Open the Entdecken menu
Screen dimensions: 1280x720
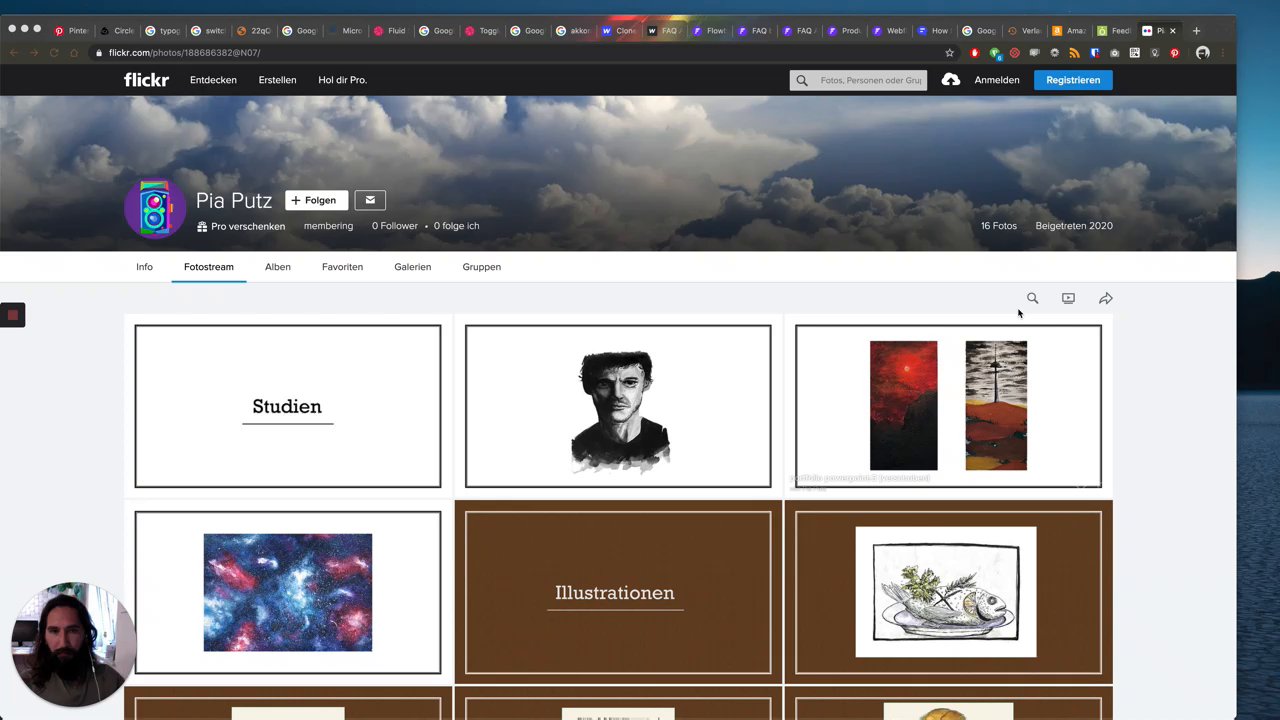[213, 80]
